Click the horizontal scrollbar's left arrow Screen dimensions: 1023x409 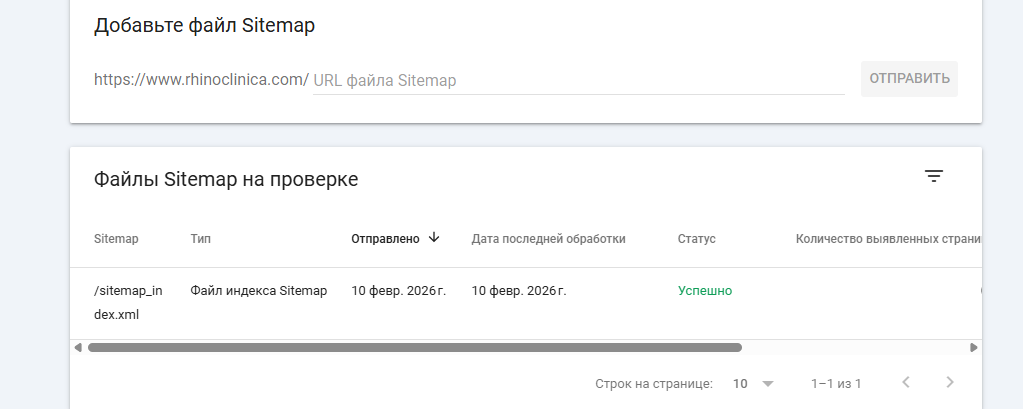coord(78,348)
